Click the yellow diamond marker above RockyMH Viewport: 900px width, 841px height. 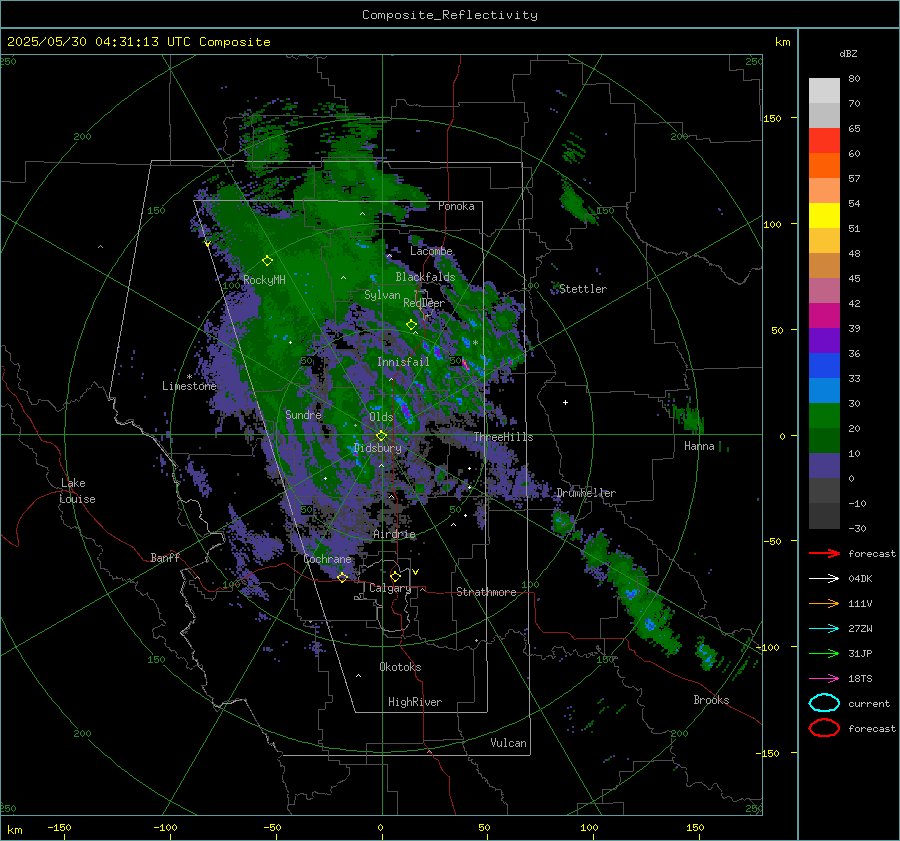pos(267,261)
